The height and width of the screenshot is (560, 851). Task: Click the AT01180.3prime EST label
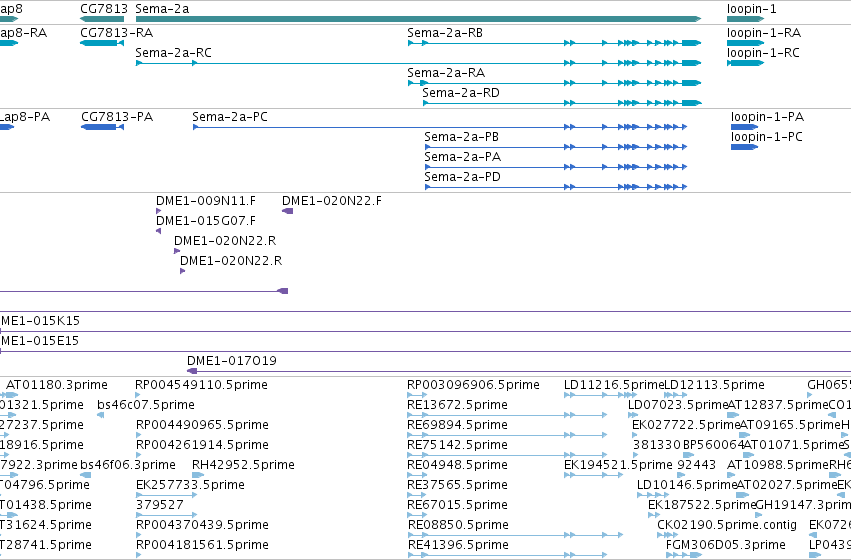[57, 385]
